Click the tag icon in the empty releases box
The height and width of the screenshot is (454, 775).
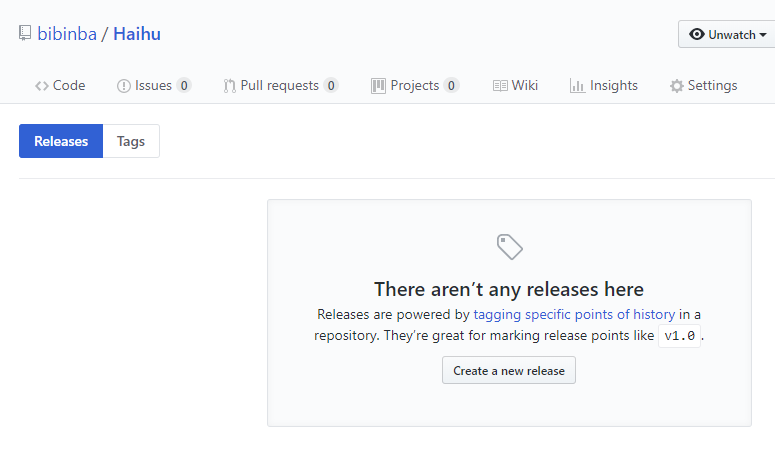pos(510,247)
